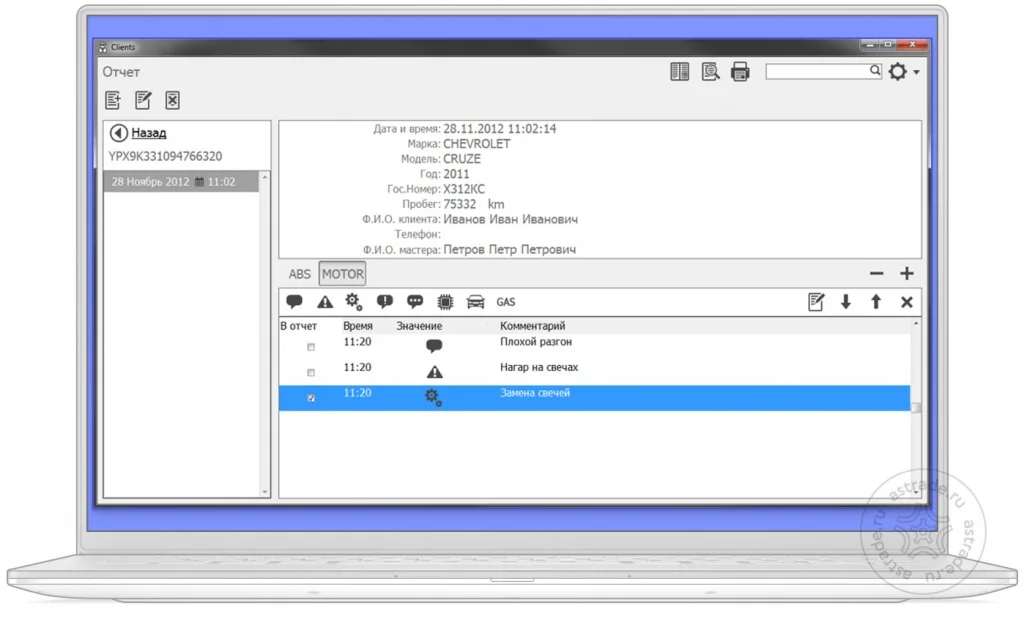
Task: Click the move entry down arrow icon
Action: click(x=847, y=301)
